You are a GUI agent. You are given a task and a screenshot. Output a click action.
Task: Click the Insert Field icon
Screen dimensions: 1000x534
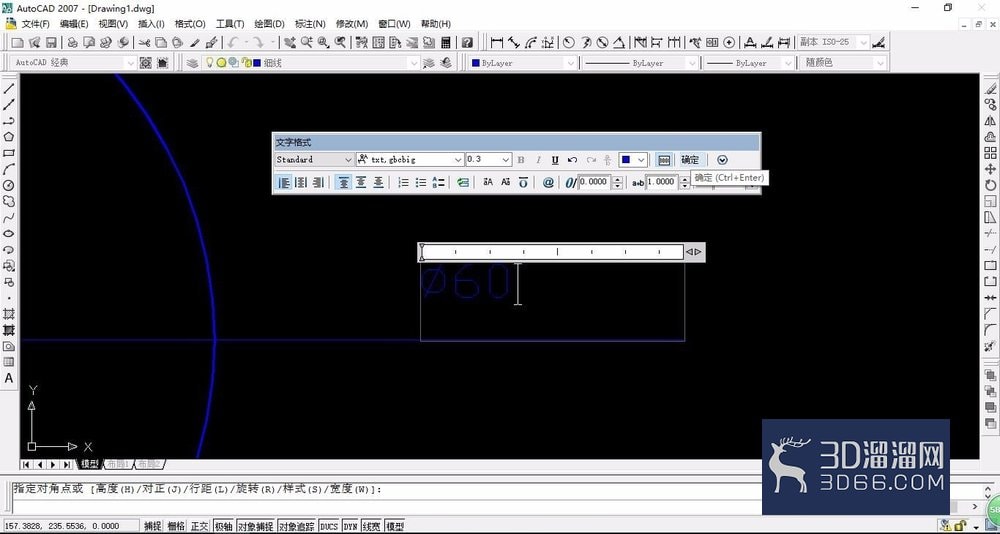(463, 182)
